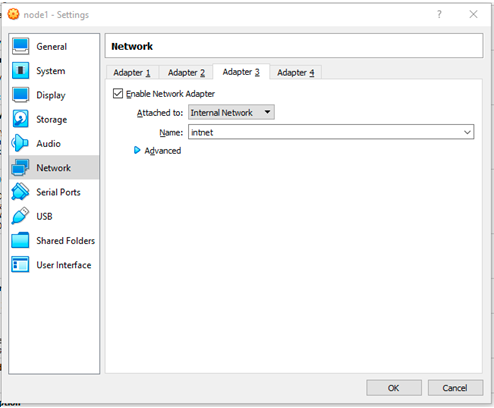
Task: Click the System chip icon
Action: coord(20,70)
